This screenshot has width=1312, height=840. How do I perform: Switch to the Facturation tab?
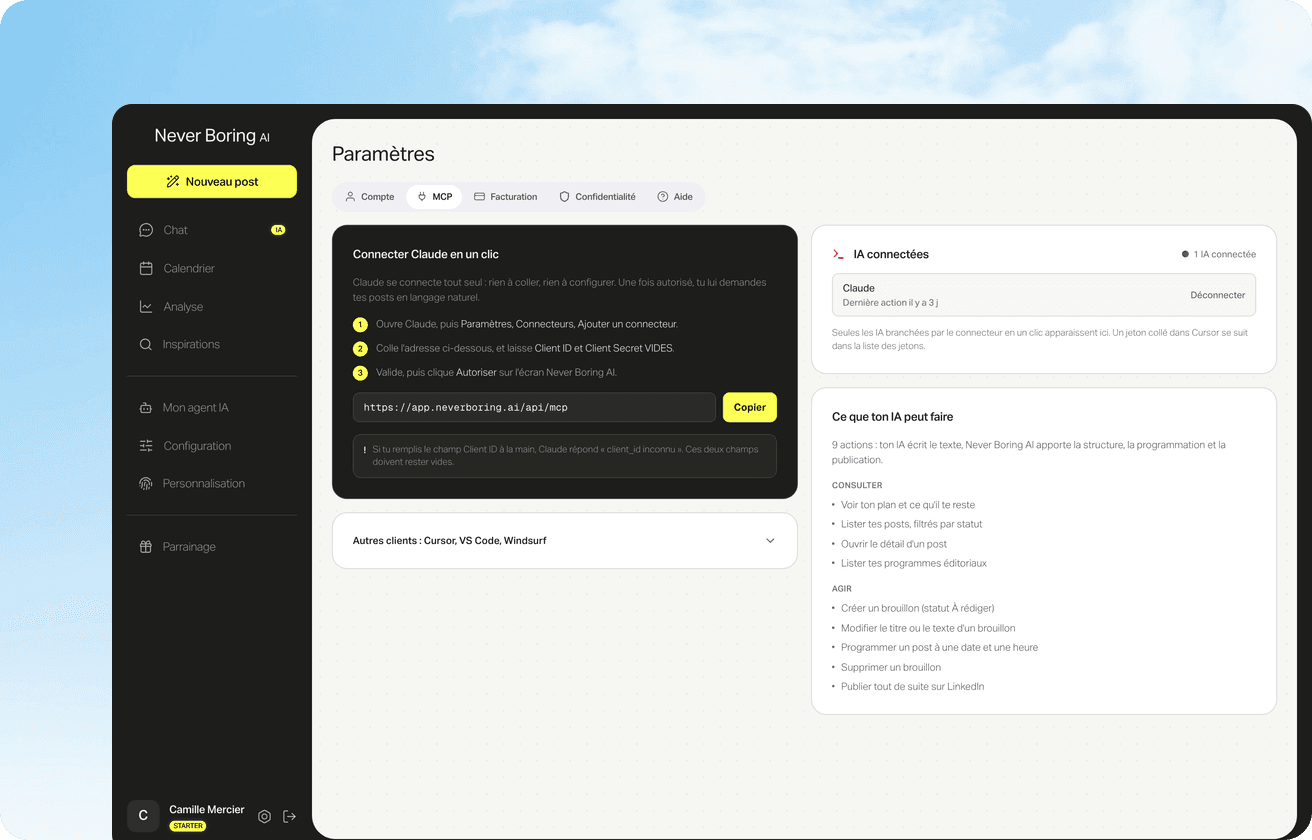click(x=505, y=197)
